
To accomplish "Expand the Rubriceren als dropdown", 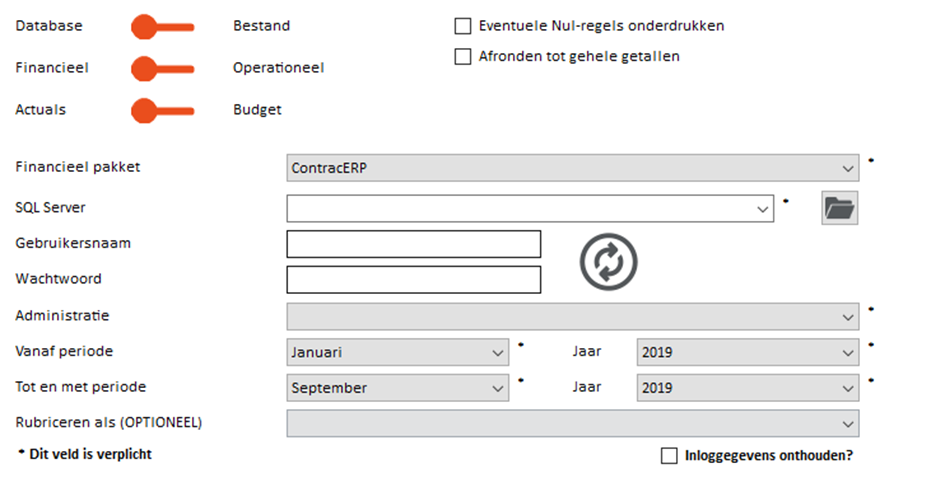I will [x=572, y=423].
